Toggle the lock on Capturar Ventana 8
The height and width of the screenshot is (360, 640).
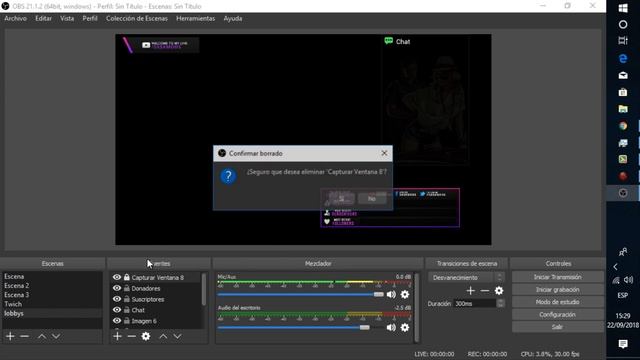click(x=127, y=277)
